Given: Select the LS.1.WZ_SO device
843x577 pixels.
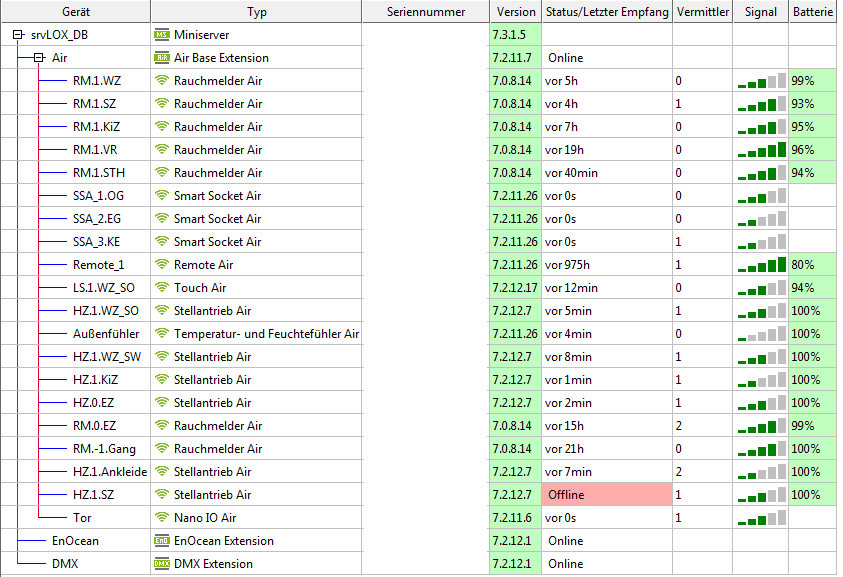Looking at the screenshot, I should pos(104,288).
